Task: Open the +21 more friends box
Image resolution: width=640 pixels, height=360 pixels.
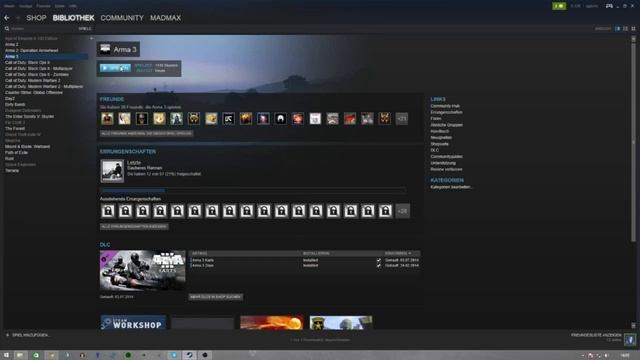Action: click(402, 119)
